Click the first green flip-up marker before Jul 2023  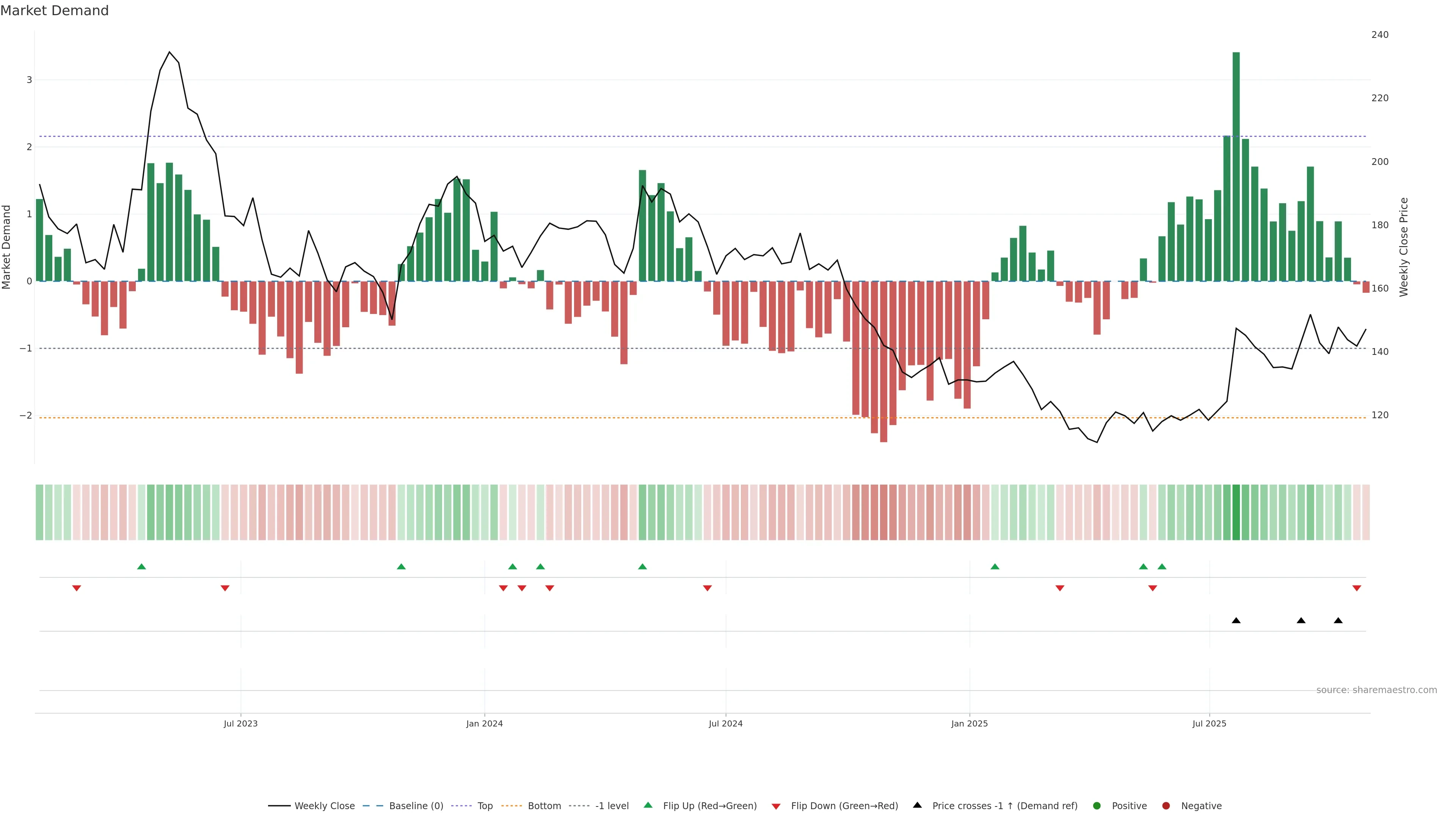tap(142, 566)
